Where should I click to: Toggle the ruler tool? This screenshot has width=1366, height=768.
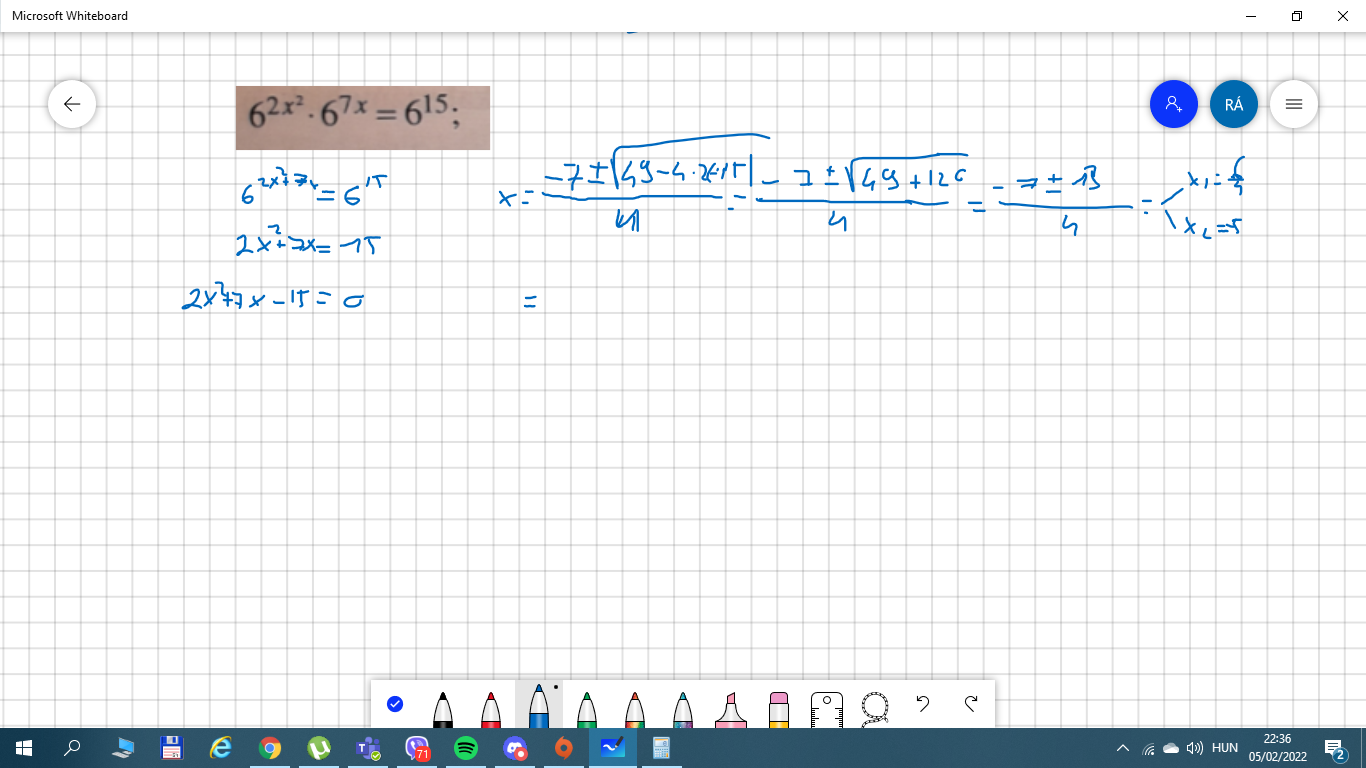coord(827,707)
